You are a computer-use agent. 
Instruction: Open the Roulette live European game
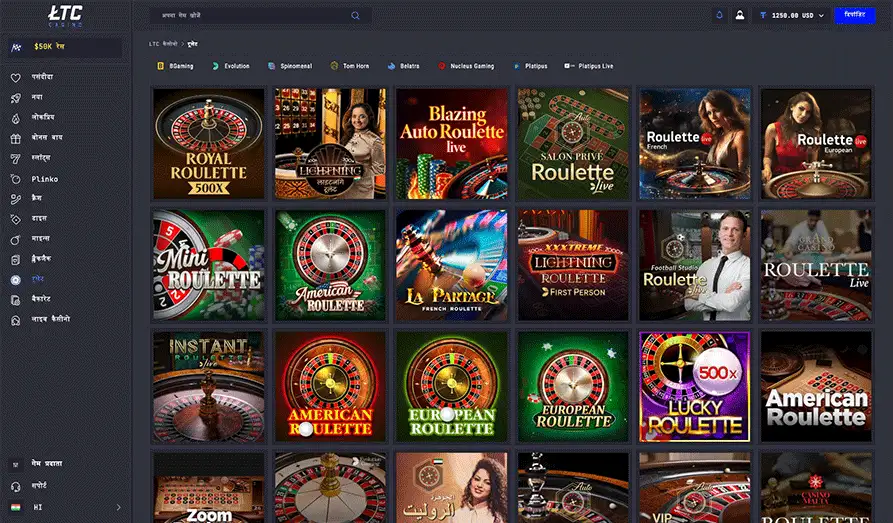coord(817,144)
